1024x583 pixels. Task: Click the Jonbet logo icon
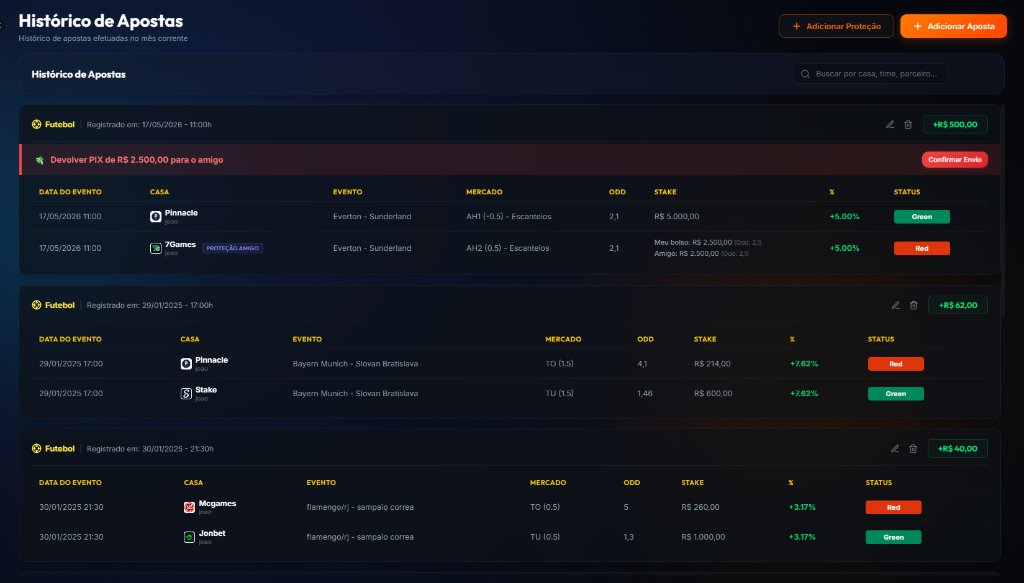(189, 537)
